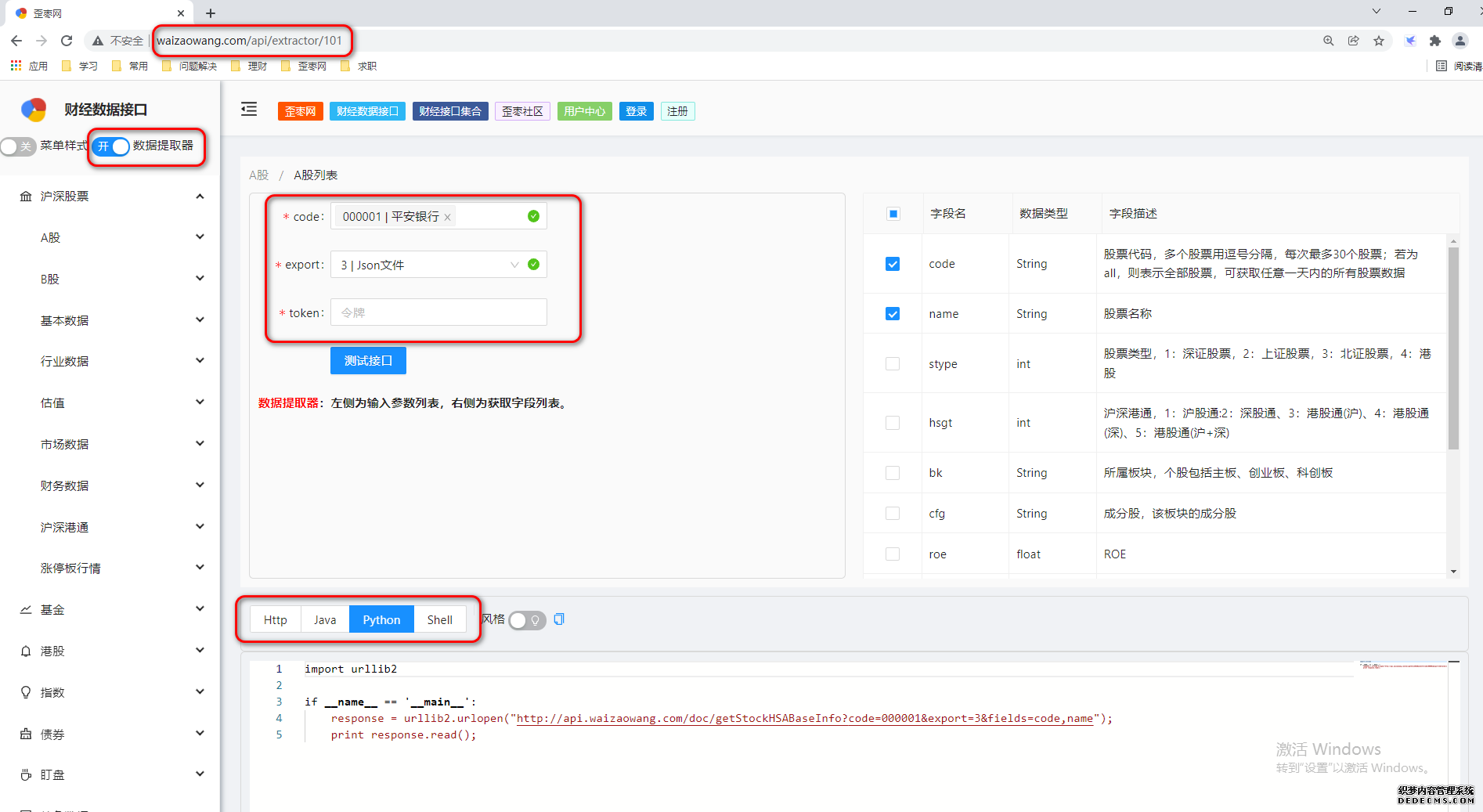Open the tab search chevron in title bar

1377,11
